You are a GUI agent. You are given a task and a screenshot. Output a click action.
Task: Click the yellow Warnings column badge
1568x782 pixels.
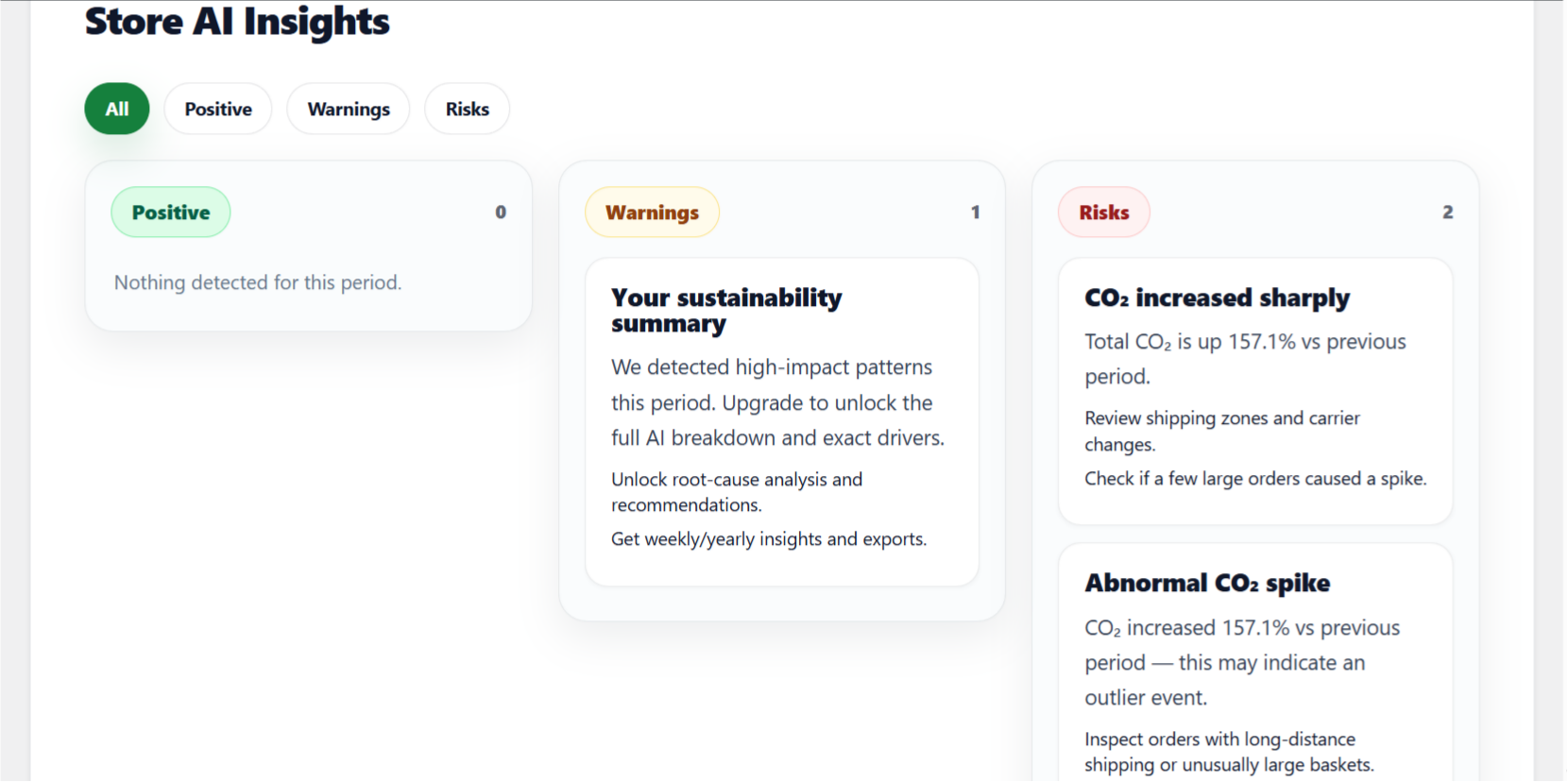click(652, 212)
